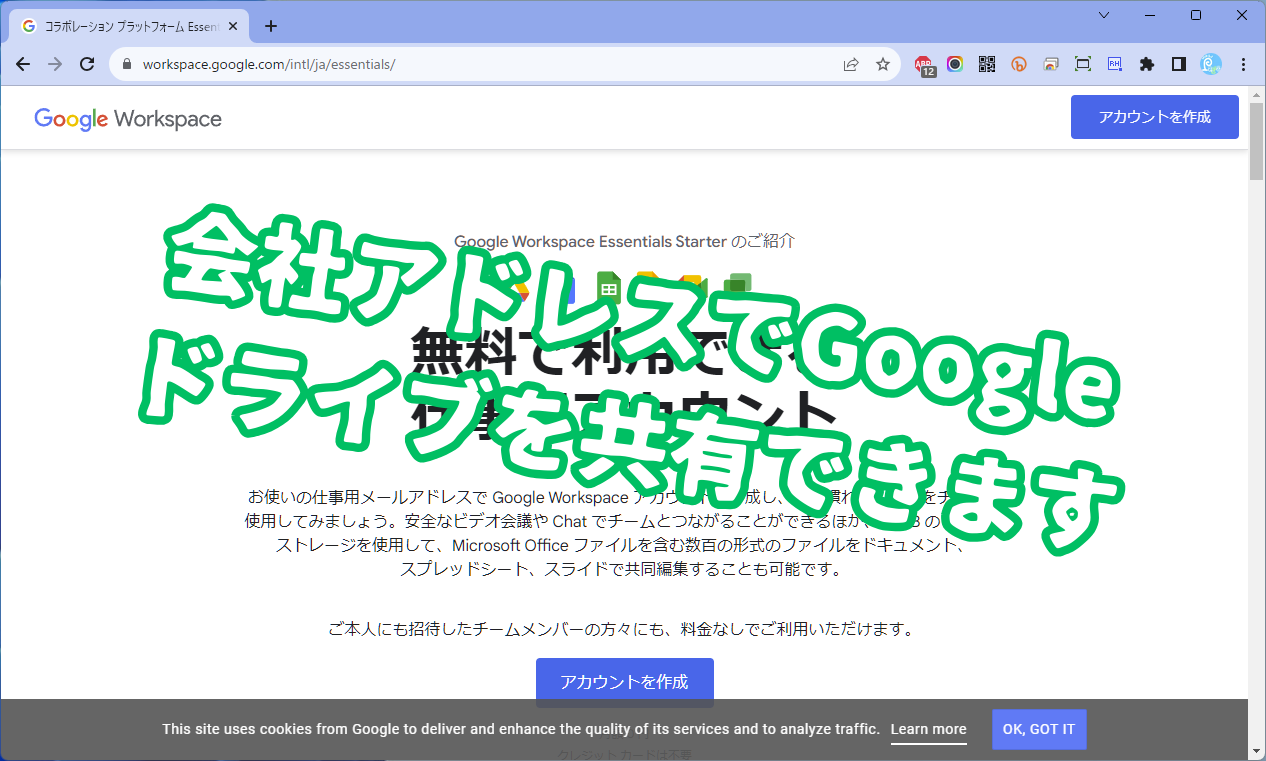Click the Dark Reader square extension icon
Image resolution: width=1266 pixels, height=761 pixels.
[1178, 64]
